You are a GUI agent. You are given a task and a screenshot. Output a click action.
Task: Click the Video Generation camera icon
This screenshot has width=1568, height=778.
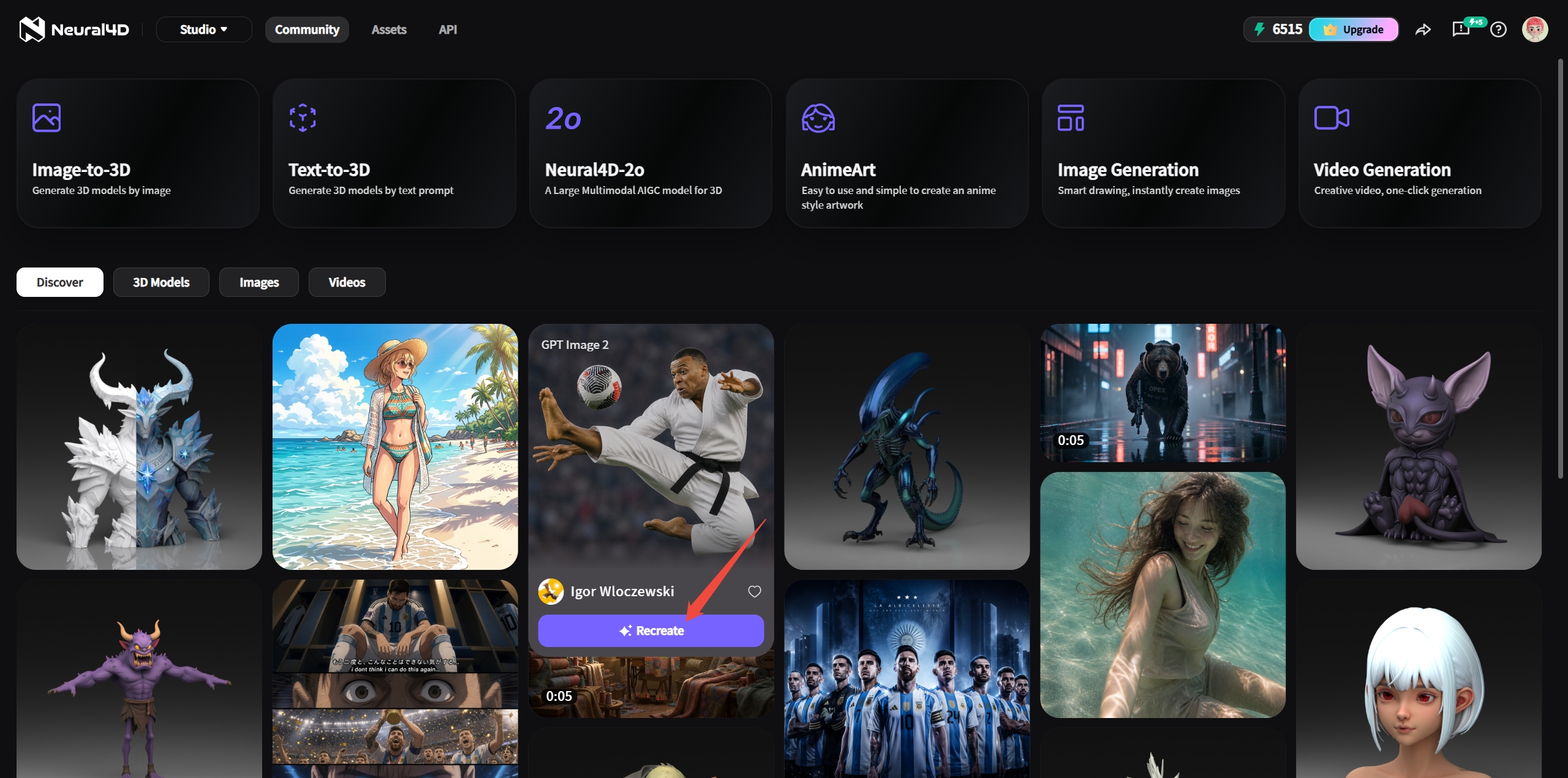coord(1332,118)
